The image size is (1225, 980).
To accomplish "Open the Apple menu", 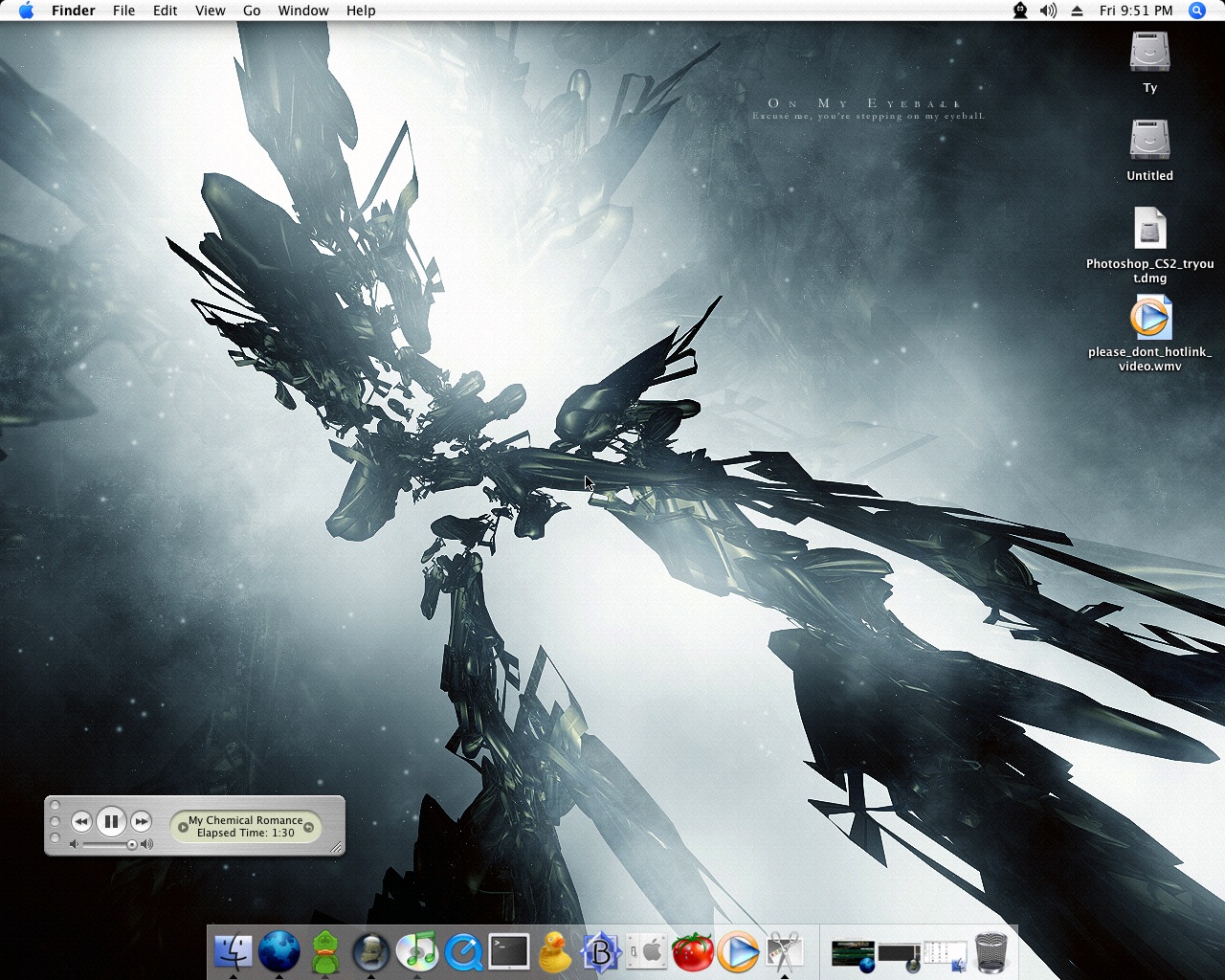I will pos(26,11).
